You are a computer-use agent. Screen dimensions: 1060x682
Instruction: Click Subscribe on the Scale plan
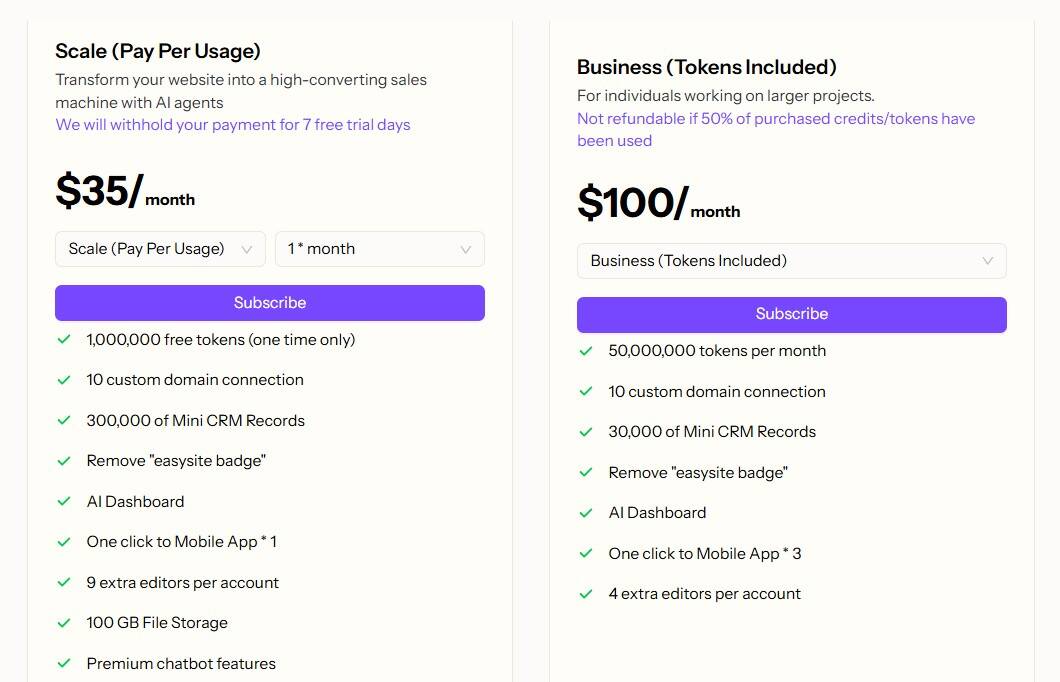(x=270, y=302)
